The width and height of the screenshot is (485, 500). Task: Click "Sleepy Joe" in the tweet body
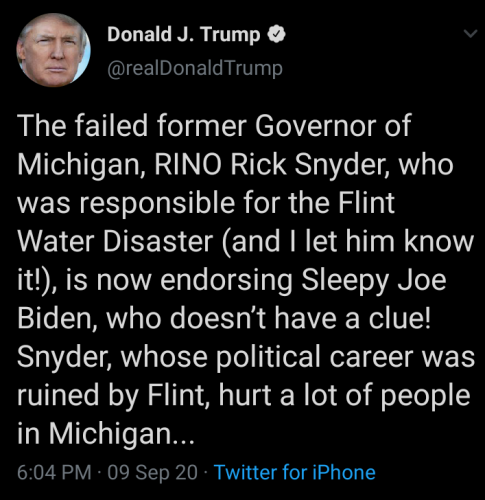(374, 281)
